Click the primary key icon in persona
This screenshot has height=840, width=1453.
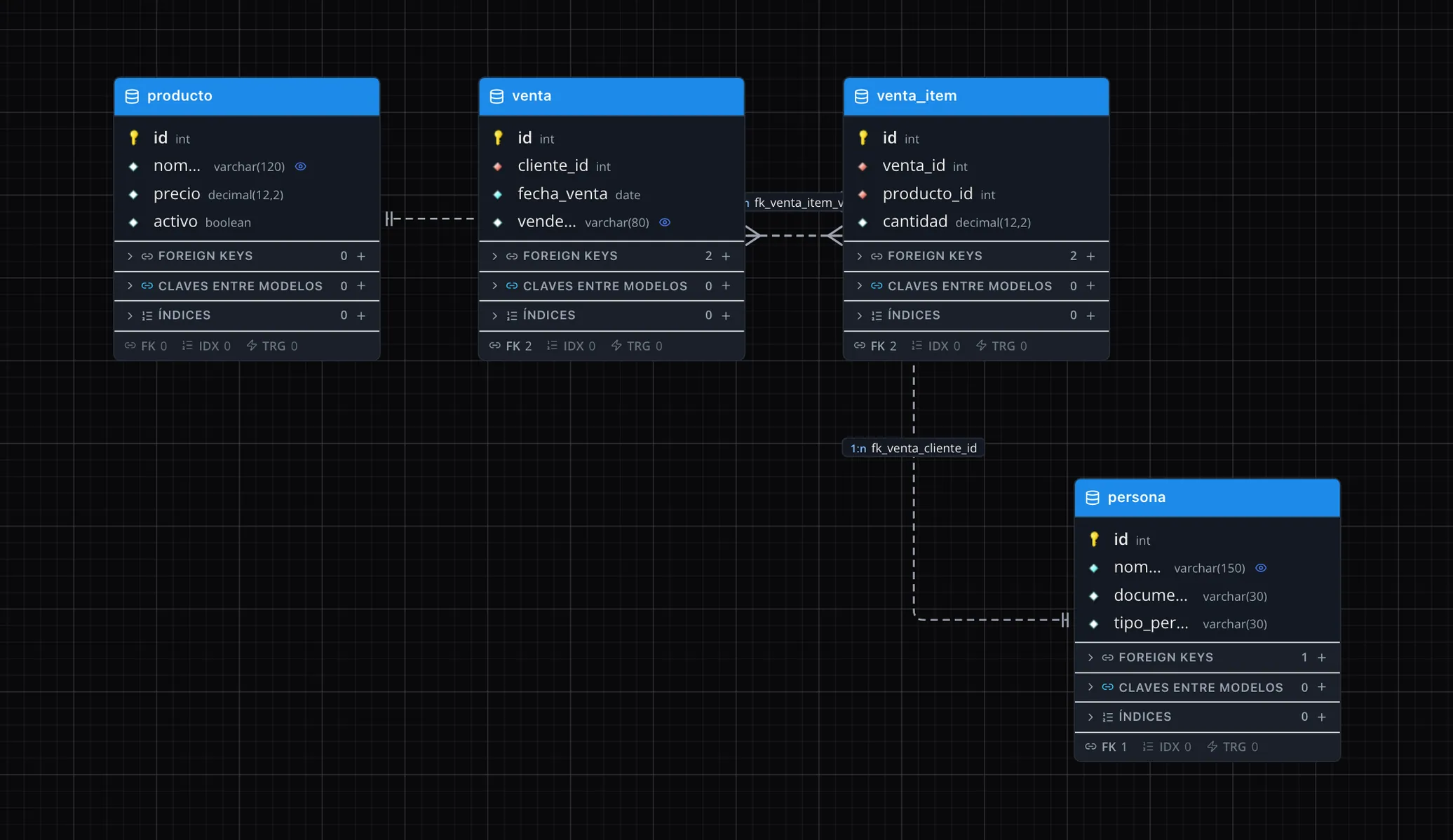pyautogui.click(x=1094, y=539)
